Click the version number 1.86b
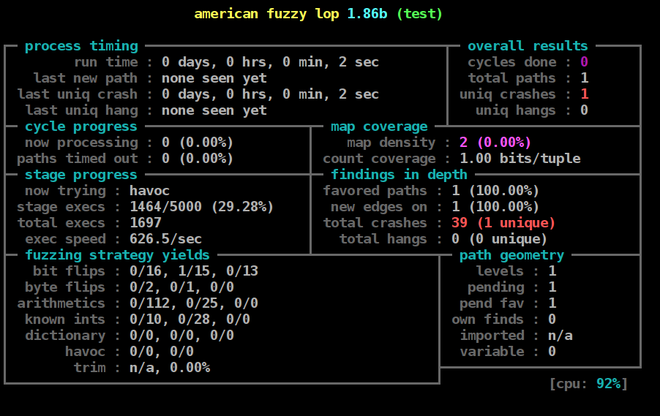Image resolution: width=660 pixels, height=416 pixels. (x=367, y=14)
